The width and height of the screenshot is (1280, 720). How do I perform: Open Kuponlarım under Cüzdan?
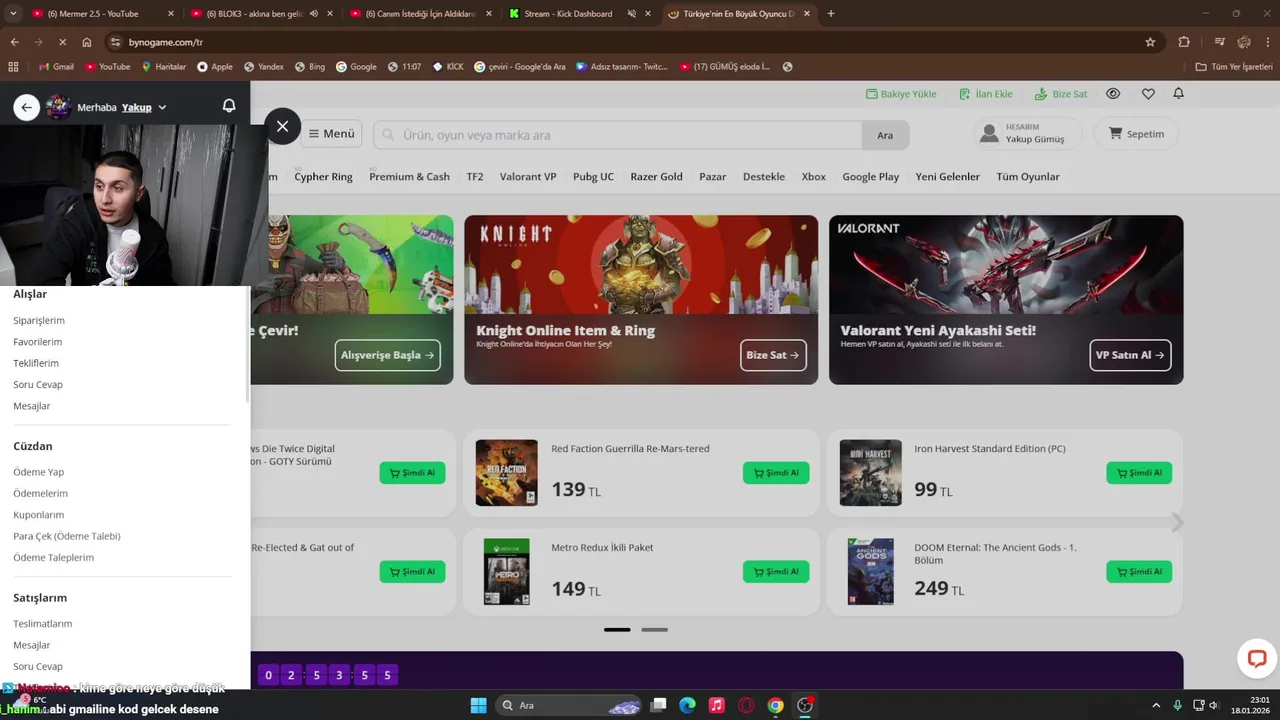tap(39, 515)
